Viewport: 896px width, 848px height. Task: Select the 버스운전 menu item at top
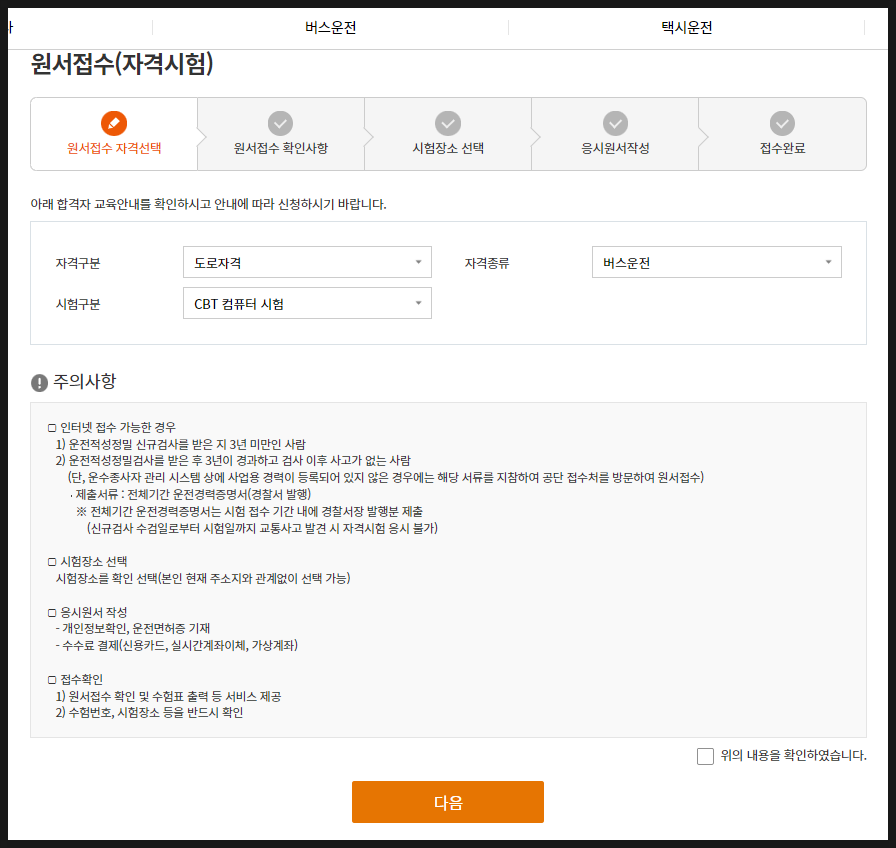click(330, 27)
